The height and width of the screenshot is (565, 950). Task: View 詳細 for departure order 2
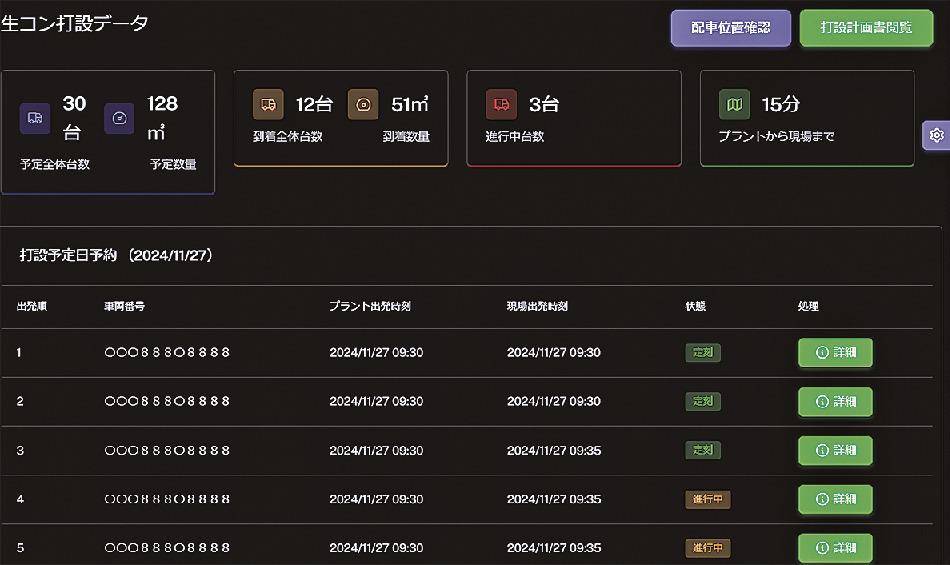coord(835,402)
